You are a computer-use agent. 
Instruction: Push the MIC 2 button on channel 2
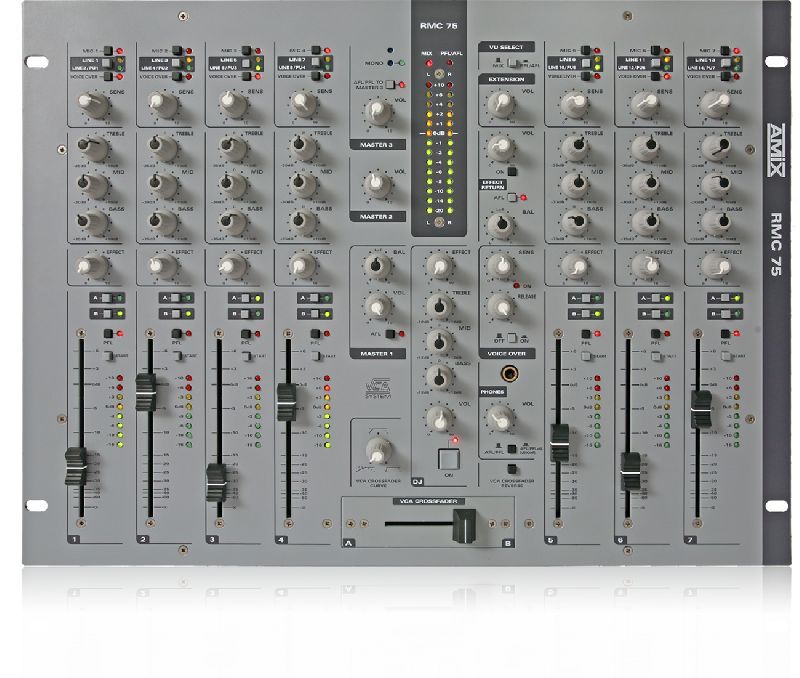tap(177, 51)
